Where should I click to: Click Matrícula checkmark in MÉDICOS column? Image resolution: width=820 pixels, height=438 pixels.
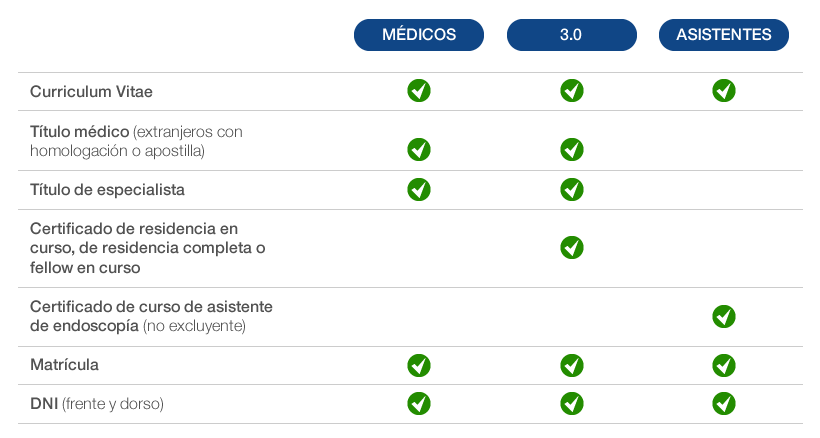(x=419, y=365)
